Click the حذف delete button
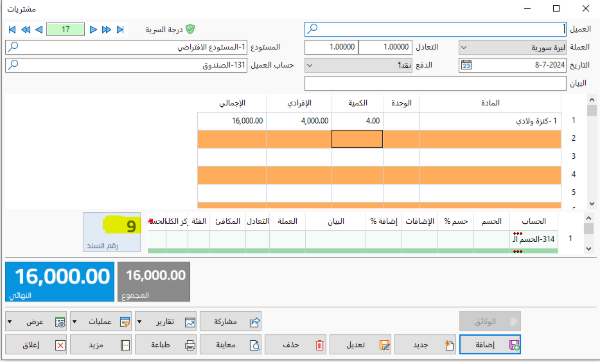 click(x=295, y=345)
